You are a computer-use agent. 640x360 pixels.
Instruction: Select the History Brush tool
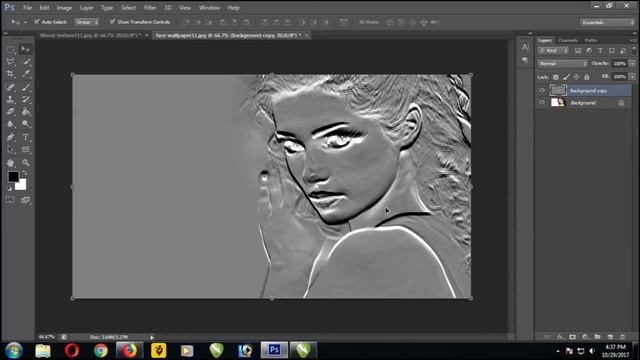(26, 99)
